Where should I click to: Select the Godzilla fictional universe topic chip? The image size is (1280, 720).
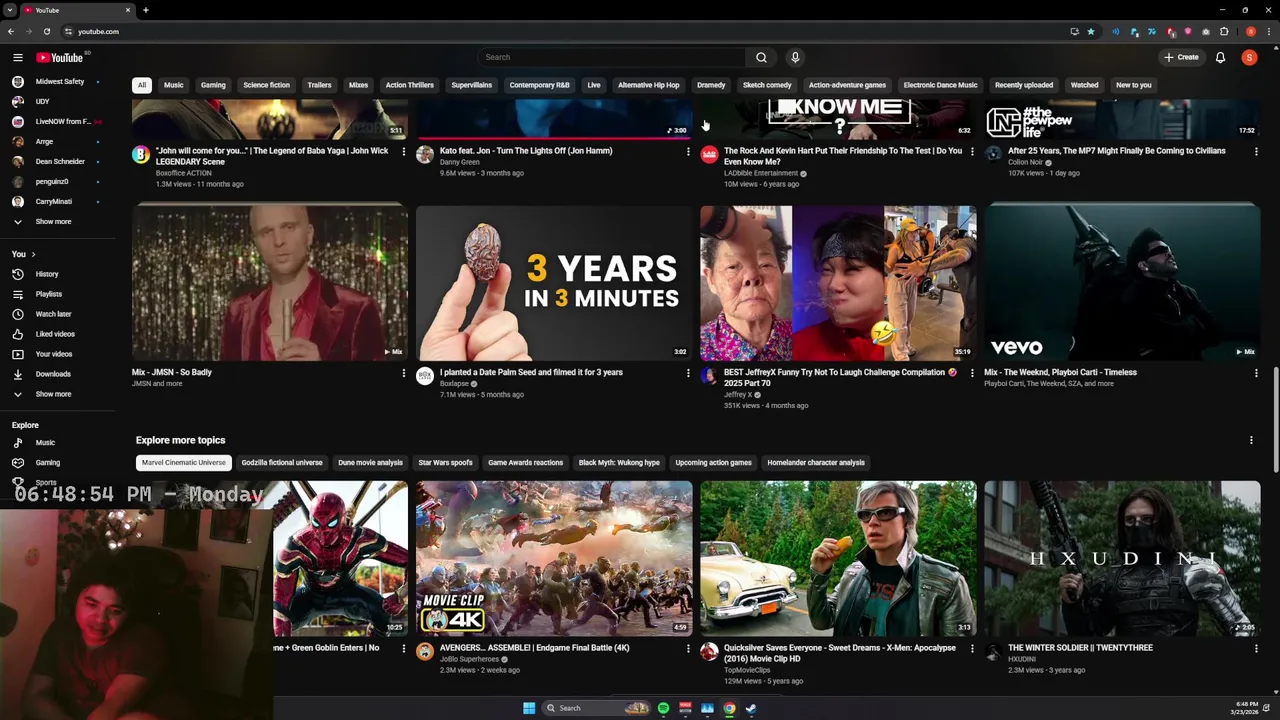[x=282, y=463]
